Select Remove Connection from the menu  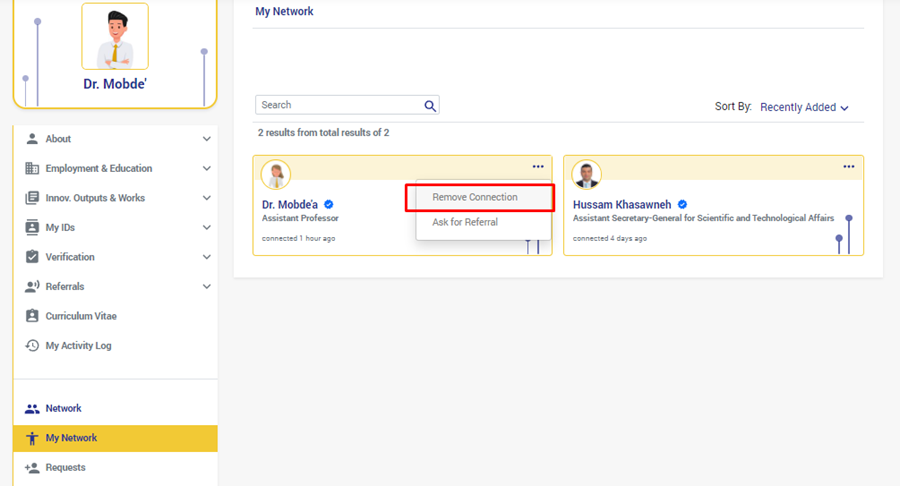pyautogui.click(x=475, y=198)
